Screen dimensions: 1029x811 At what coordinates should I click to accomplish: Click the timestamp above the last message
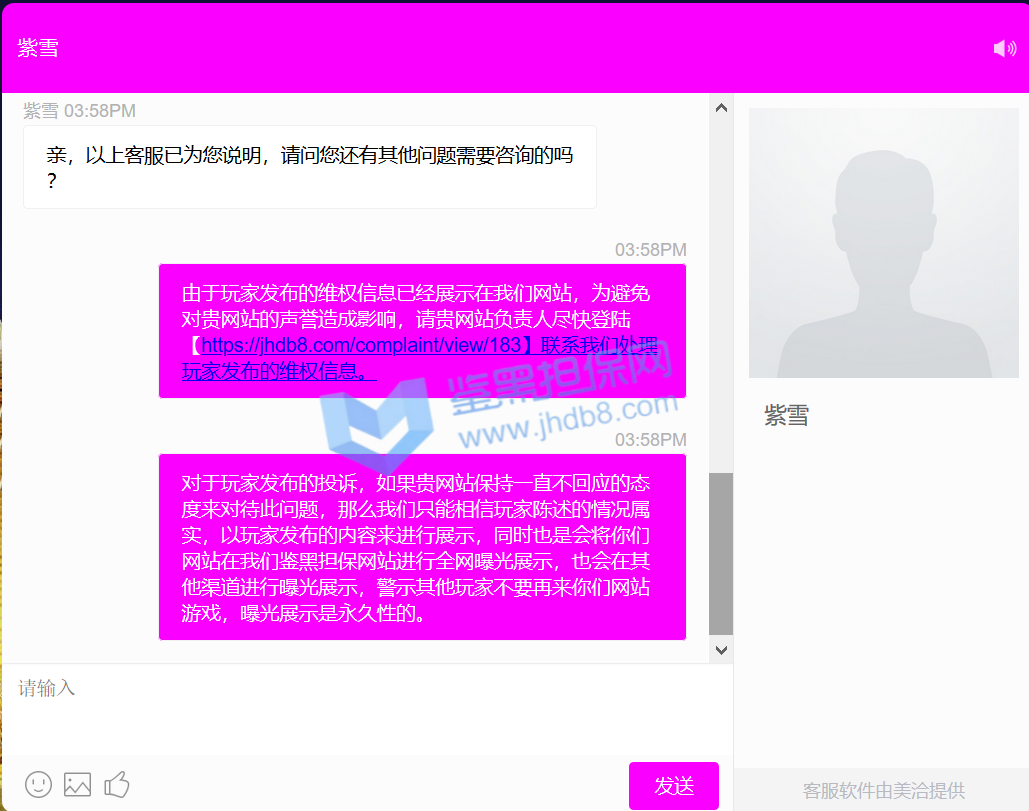click(x=650, y=440)
